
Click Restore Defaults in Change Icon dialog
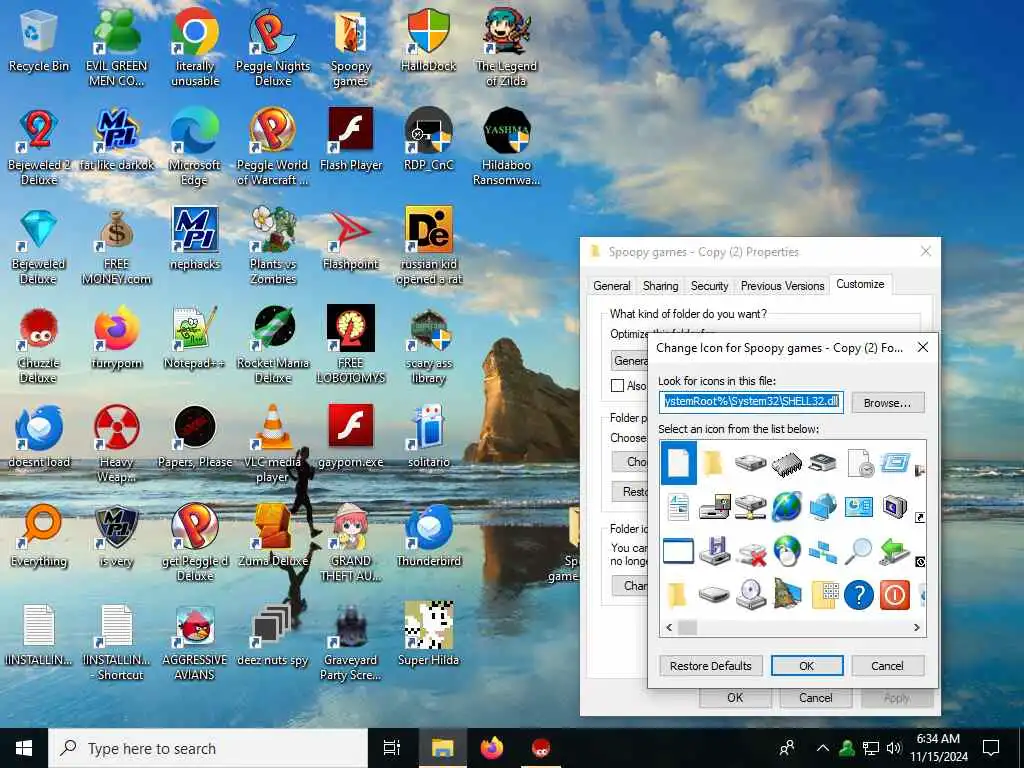point(711,665)
